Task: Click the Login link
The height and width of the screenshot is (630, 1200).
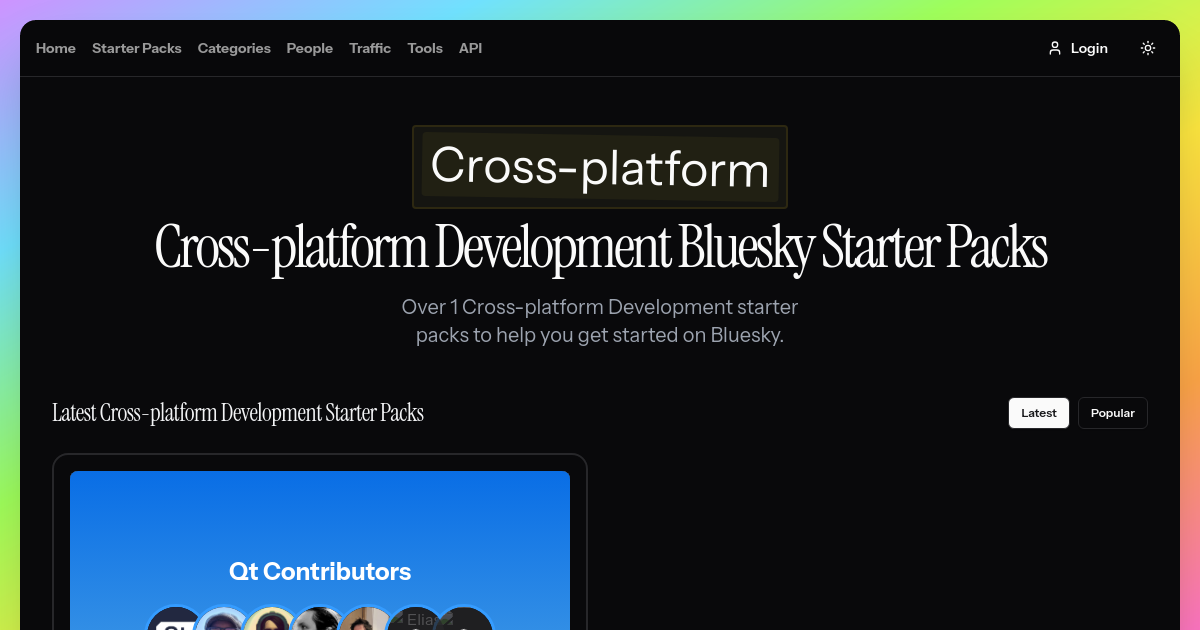Action: point(1089,48)
